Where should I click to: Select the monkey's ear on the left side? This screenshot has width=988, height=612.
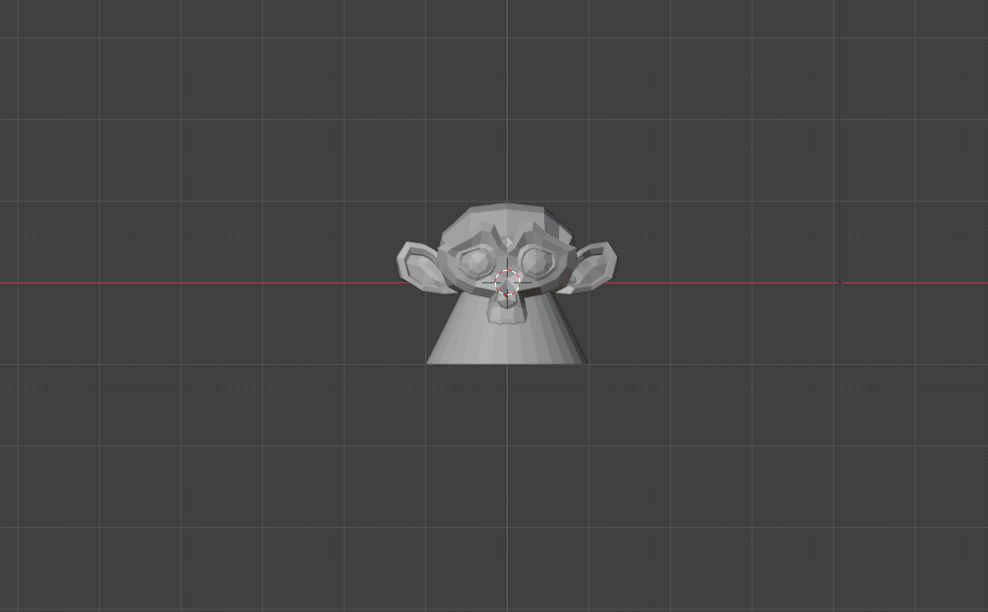point(420,266)
